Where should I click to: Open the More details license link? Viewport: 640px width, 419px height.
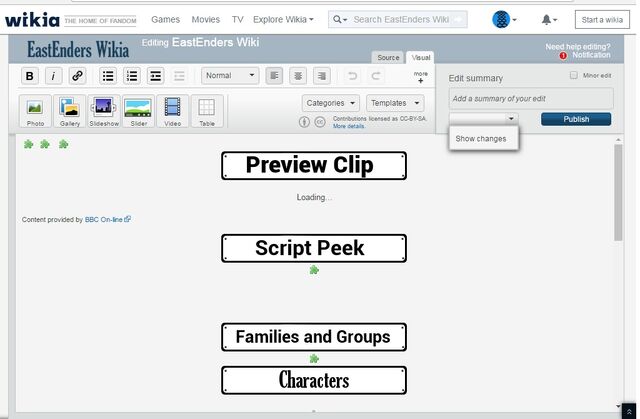tap(348, 126)
